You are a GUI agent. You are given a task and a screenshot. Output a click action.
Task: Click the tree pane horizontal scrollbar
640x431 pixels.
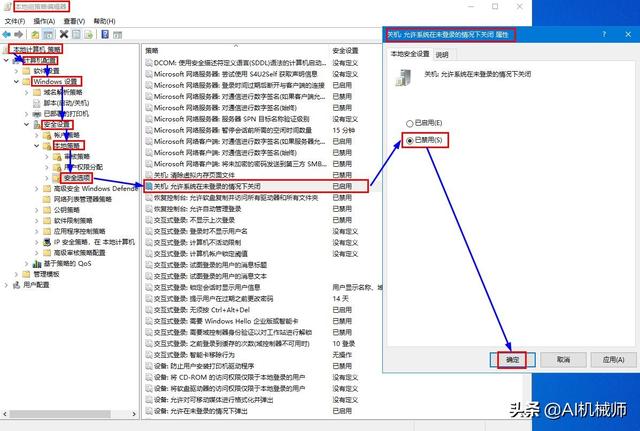click(60, 414)
